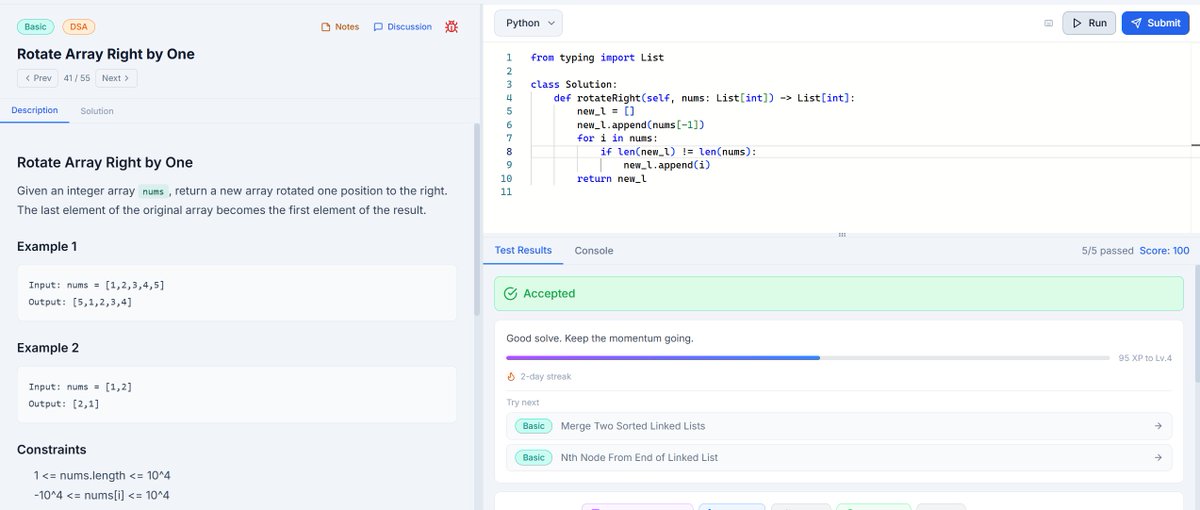Click 'Output: [5,1,2,3,4]' in Example 1
The image size is (1200, 510).
coord(80,301)
